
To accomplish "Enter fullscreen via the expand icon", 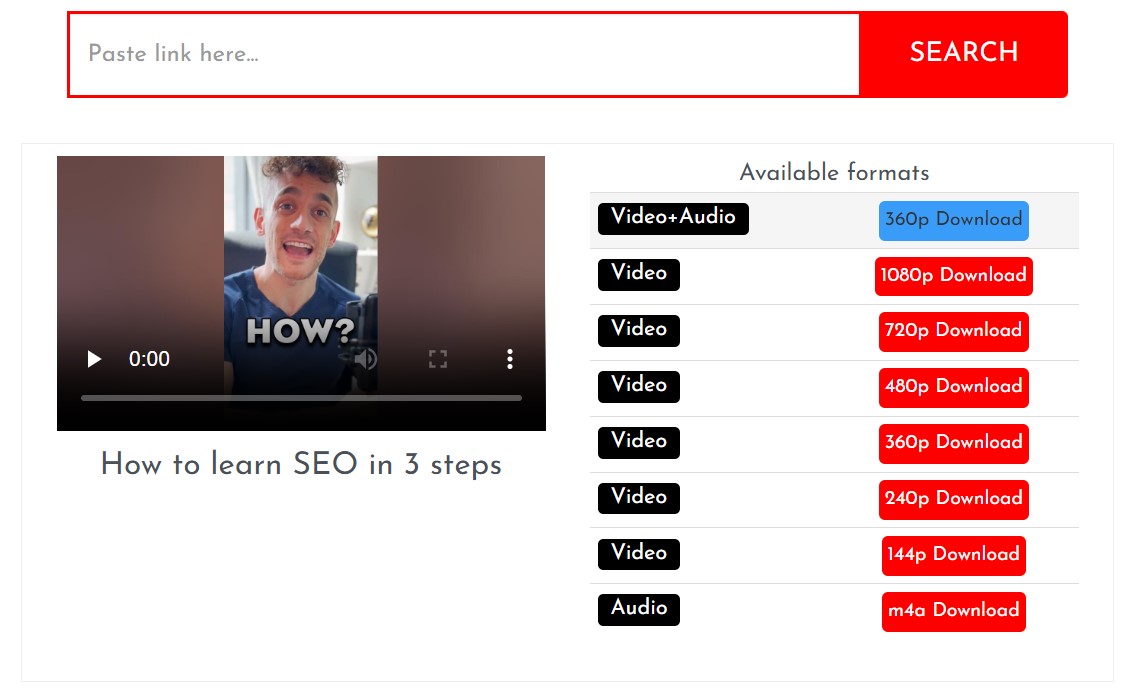I will (438, 358).
